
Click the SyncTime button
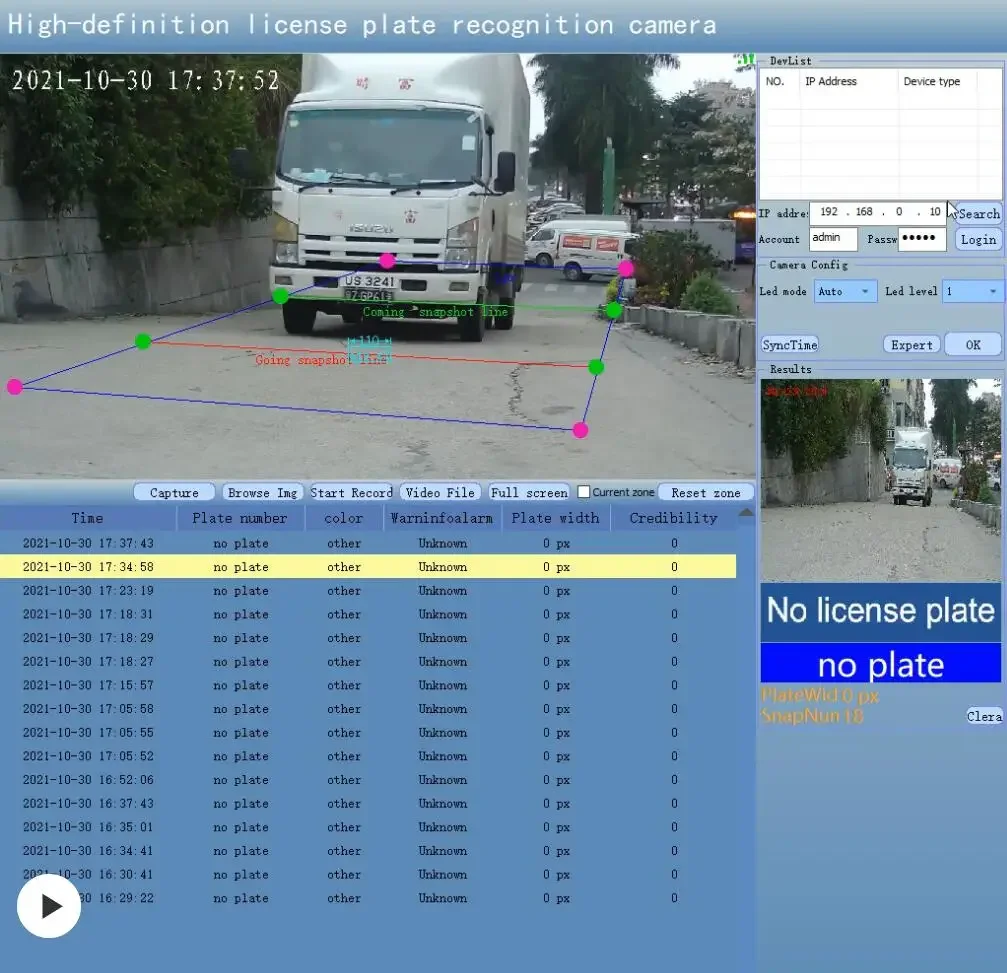click(x=789, y=345)
